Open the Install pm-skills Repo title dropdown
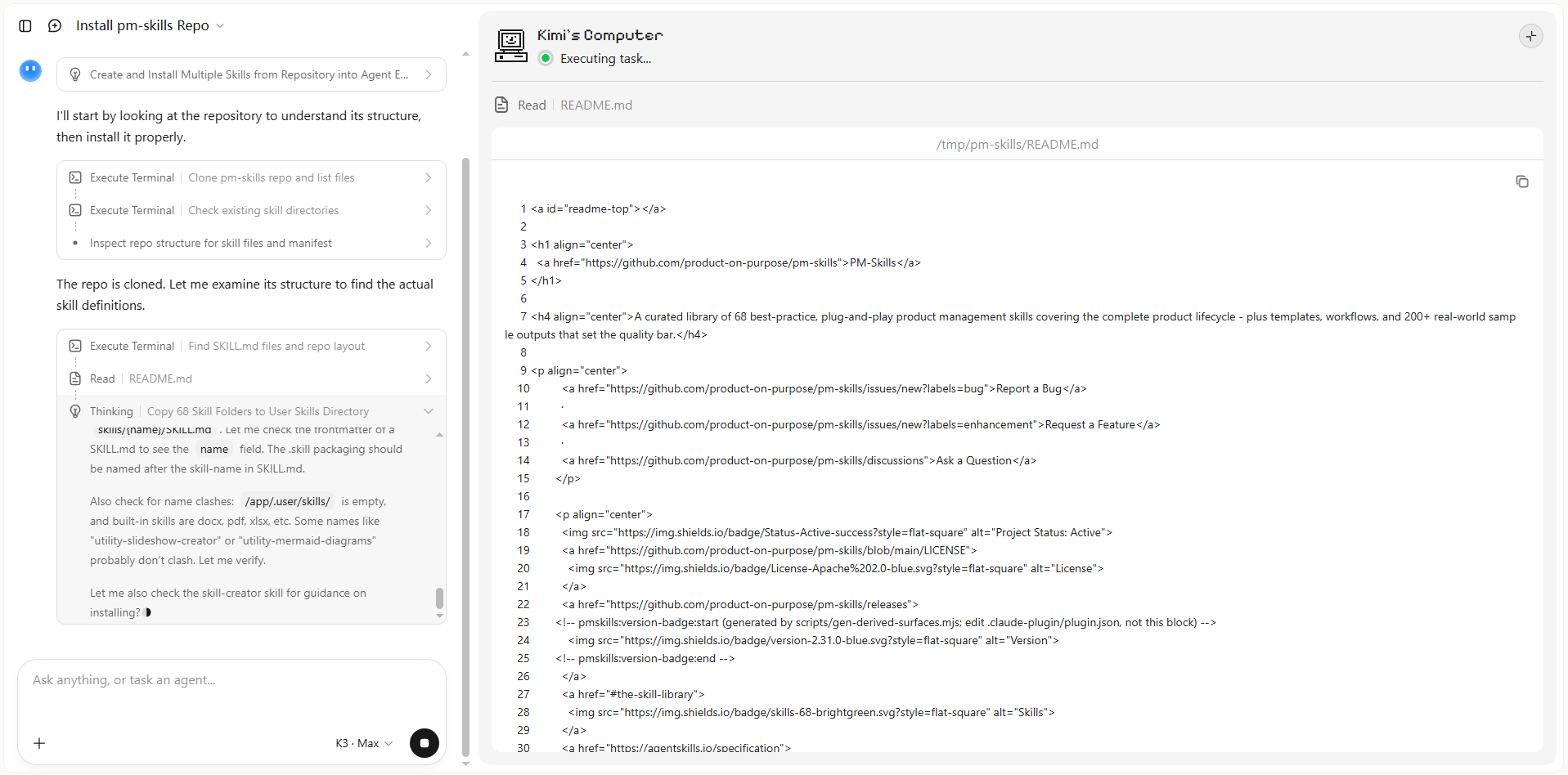The image size is (1568, 775). tap(150, 26)
